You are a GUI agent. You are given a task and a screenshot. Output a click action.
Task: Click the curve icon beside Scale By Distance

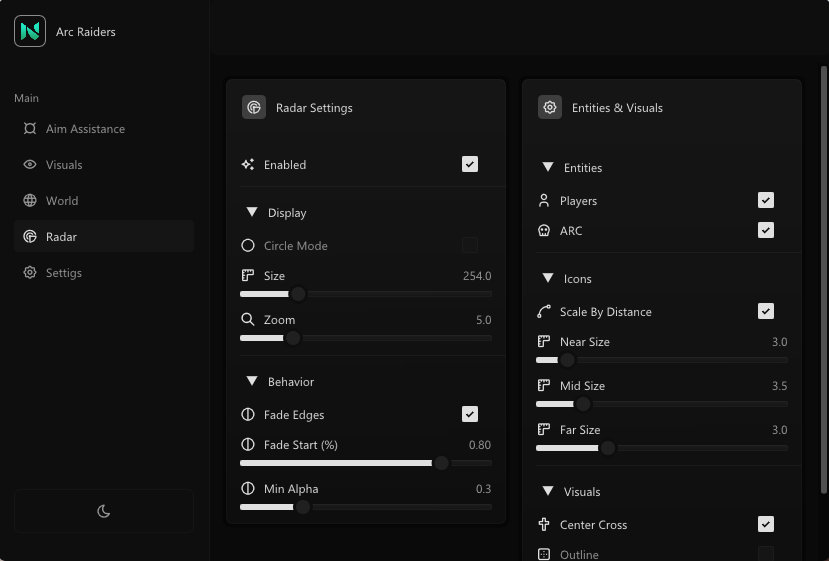(x=544, y=311)
